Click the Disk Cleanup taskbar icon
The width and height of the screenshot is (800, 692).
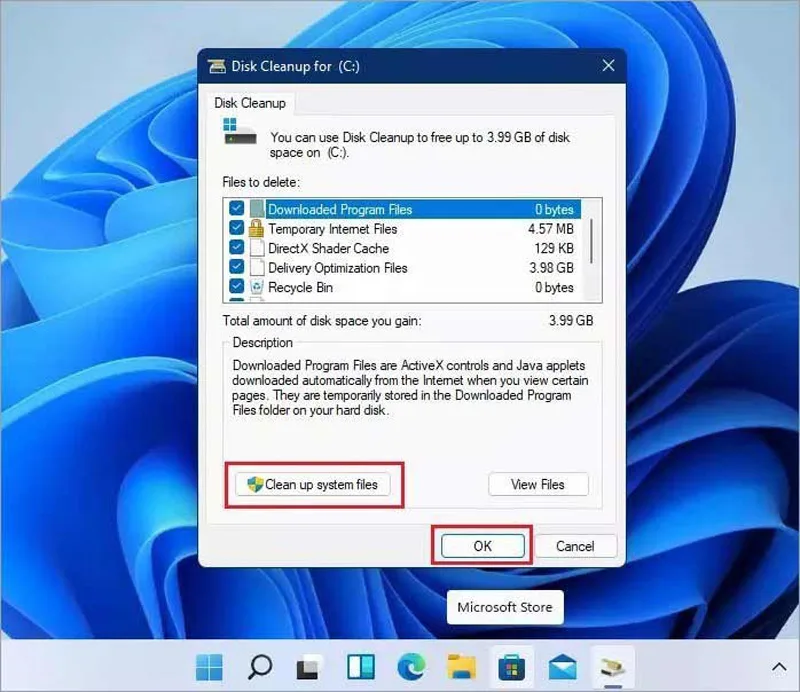612,668
